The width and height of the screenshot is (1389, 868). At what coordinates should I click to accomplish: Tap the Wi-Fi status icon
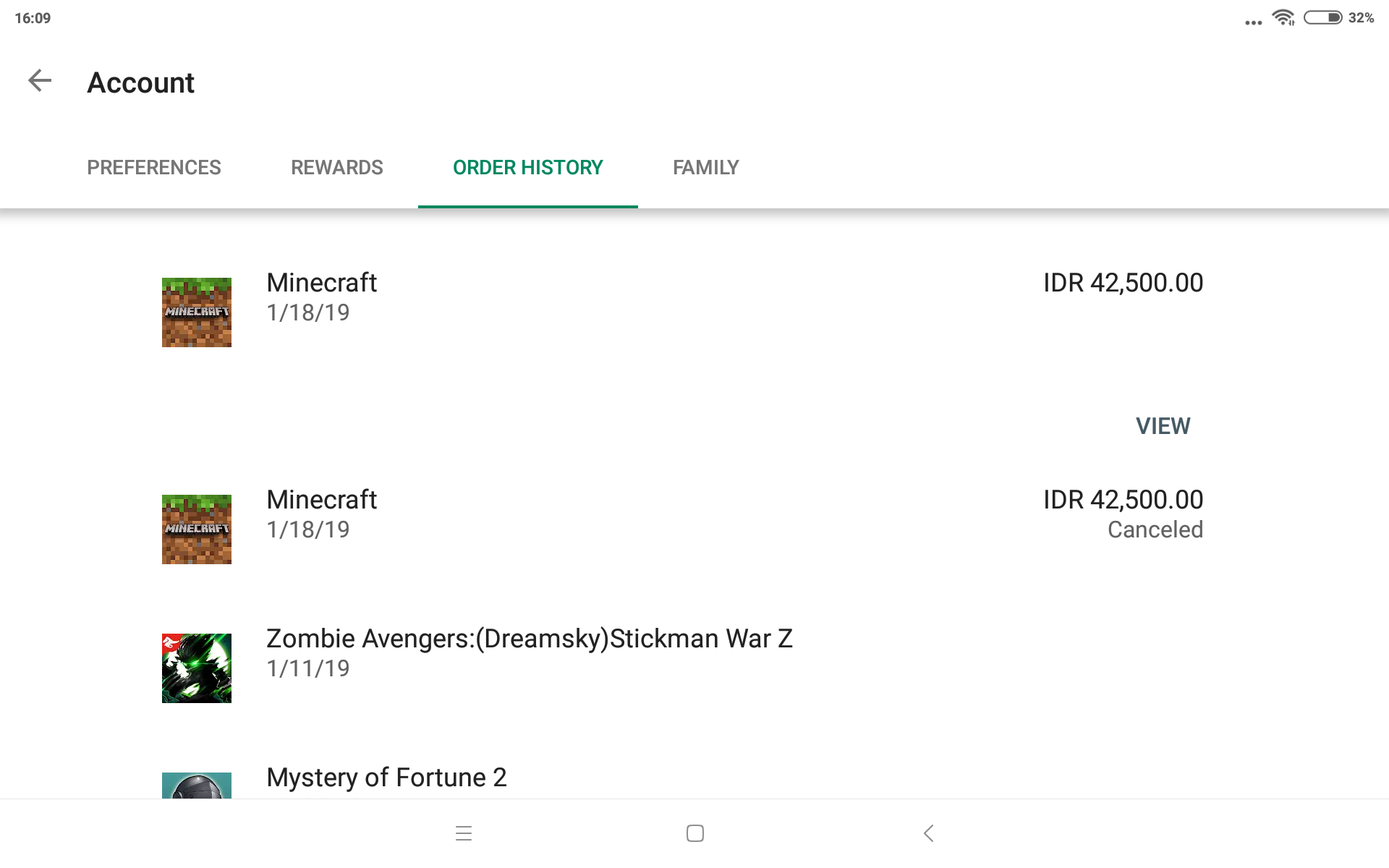[1283, 17]
